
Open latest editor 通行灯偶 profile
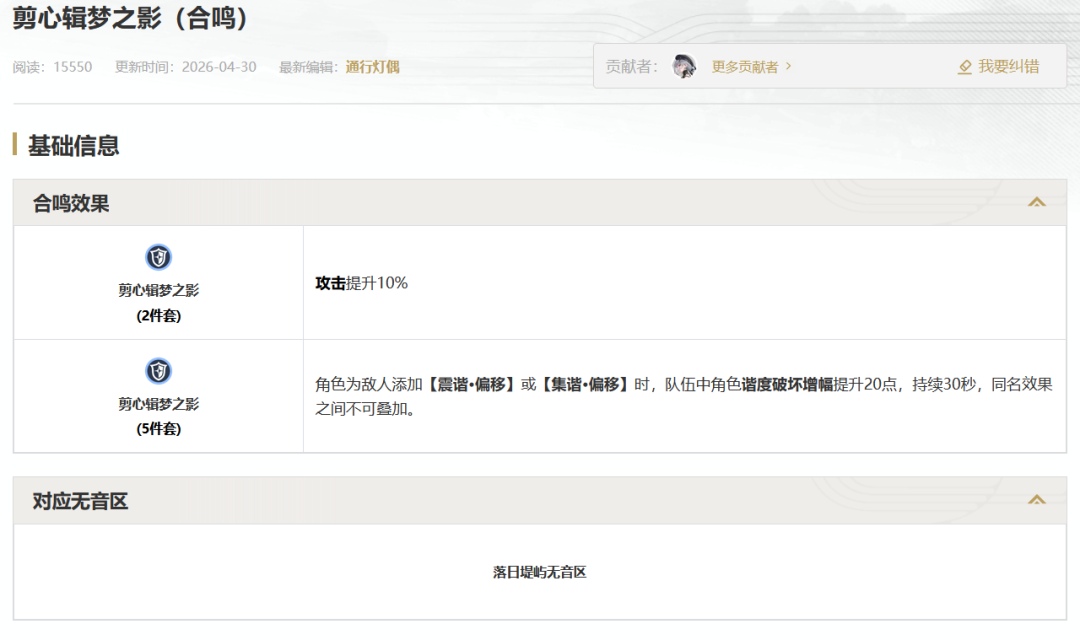pos(373,67)
